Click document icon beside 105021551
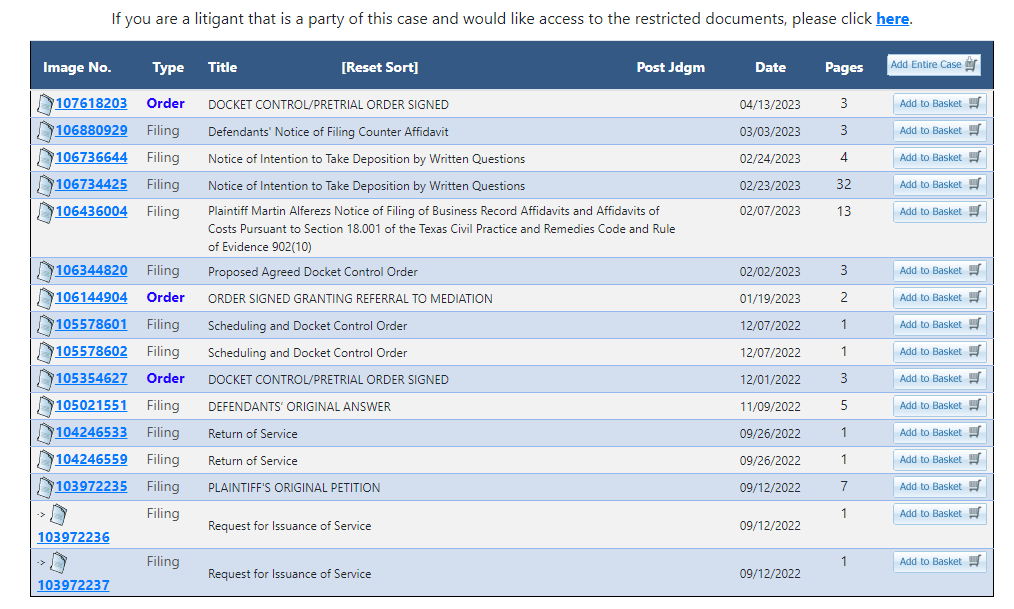1014x609 pixels. tap(45, 407)
